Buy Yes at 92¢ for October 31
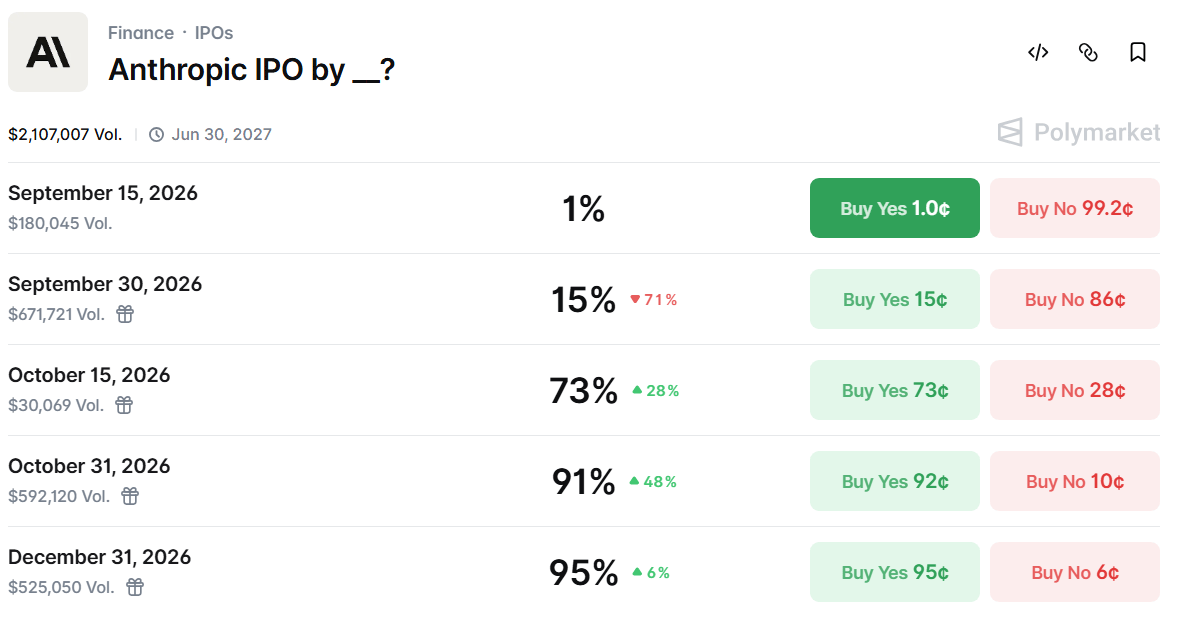The image size is (1178, 634). (x=895, y=481)
